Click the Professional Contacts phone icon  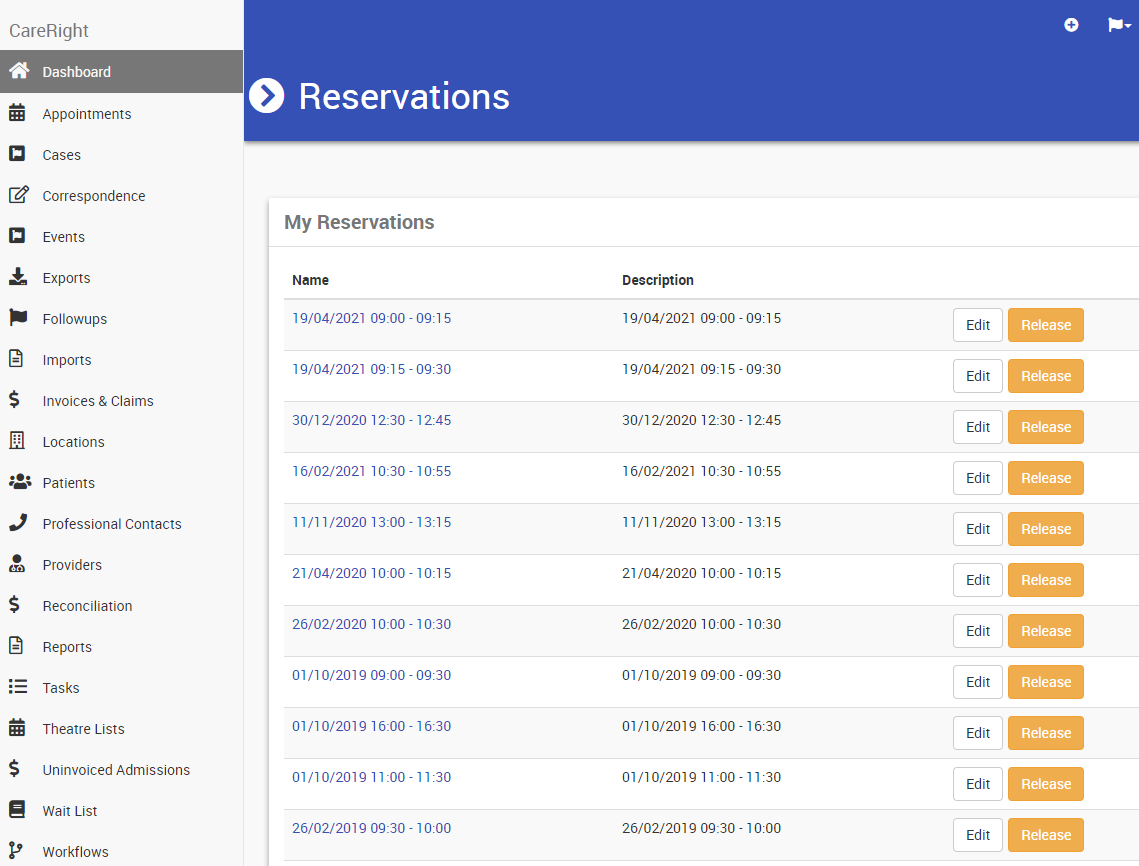point(18,523)
